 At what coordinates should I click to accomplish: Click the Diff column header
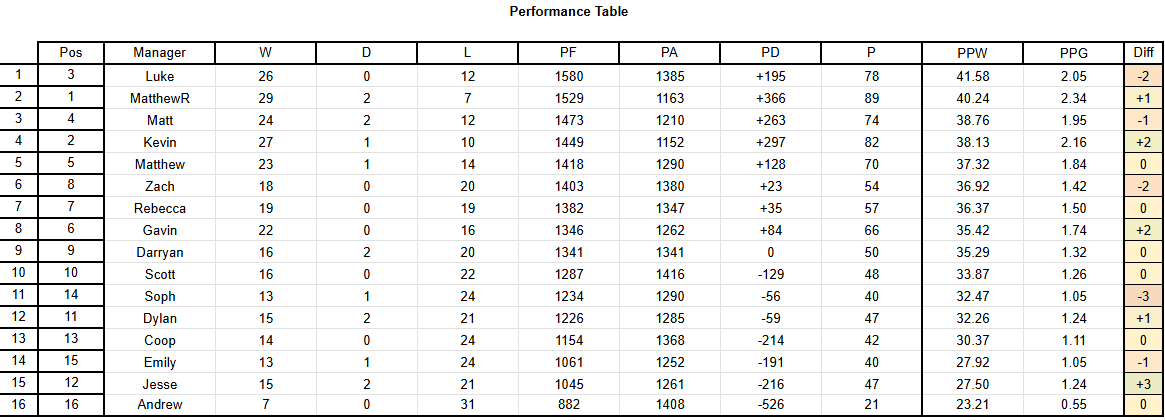click(1143, 53)
